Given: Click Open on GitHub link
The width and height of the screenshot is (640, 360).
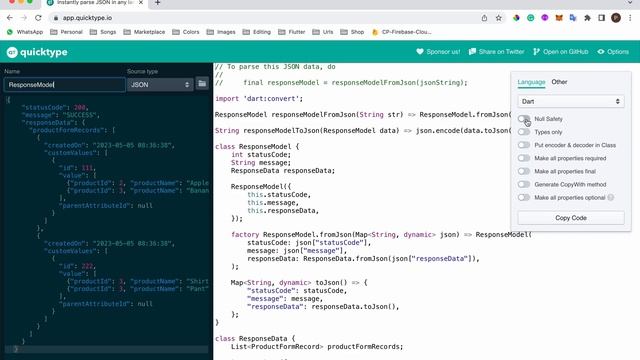Looking at the screenshot, I should (x=560, y=52).
